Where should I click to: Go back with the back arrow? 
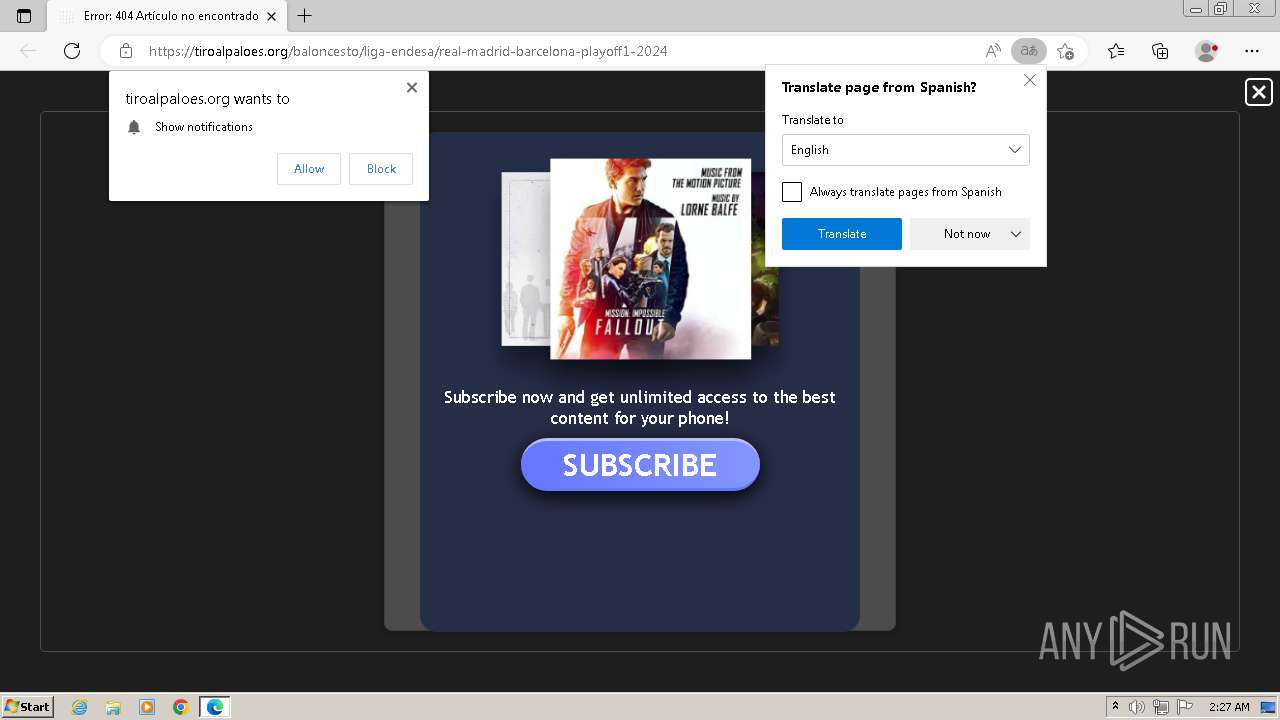pyautogui.click(x=28, y=51)
